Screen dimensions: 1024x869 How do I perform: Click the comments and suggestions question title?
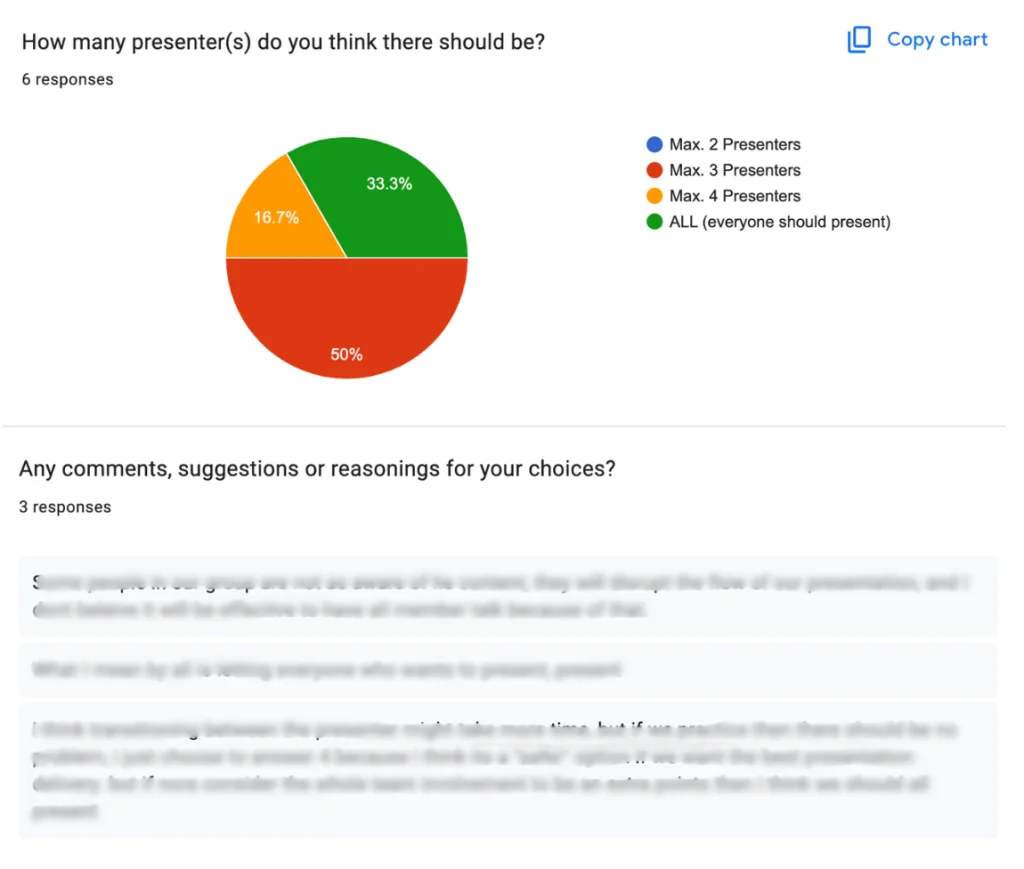click(x=317, y=468)
